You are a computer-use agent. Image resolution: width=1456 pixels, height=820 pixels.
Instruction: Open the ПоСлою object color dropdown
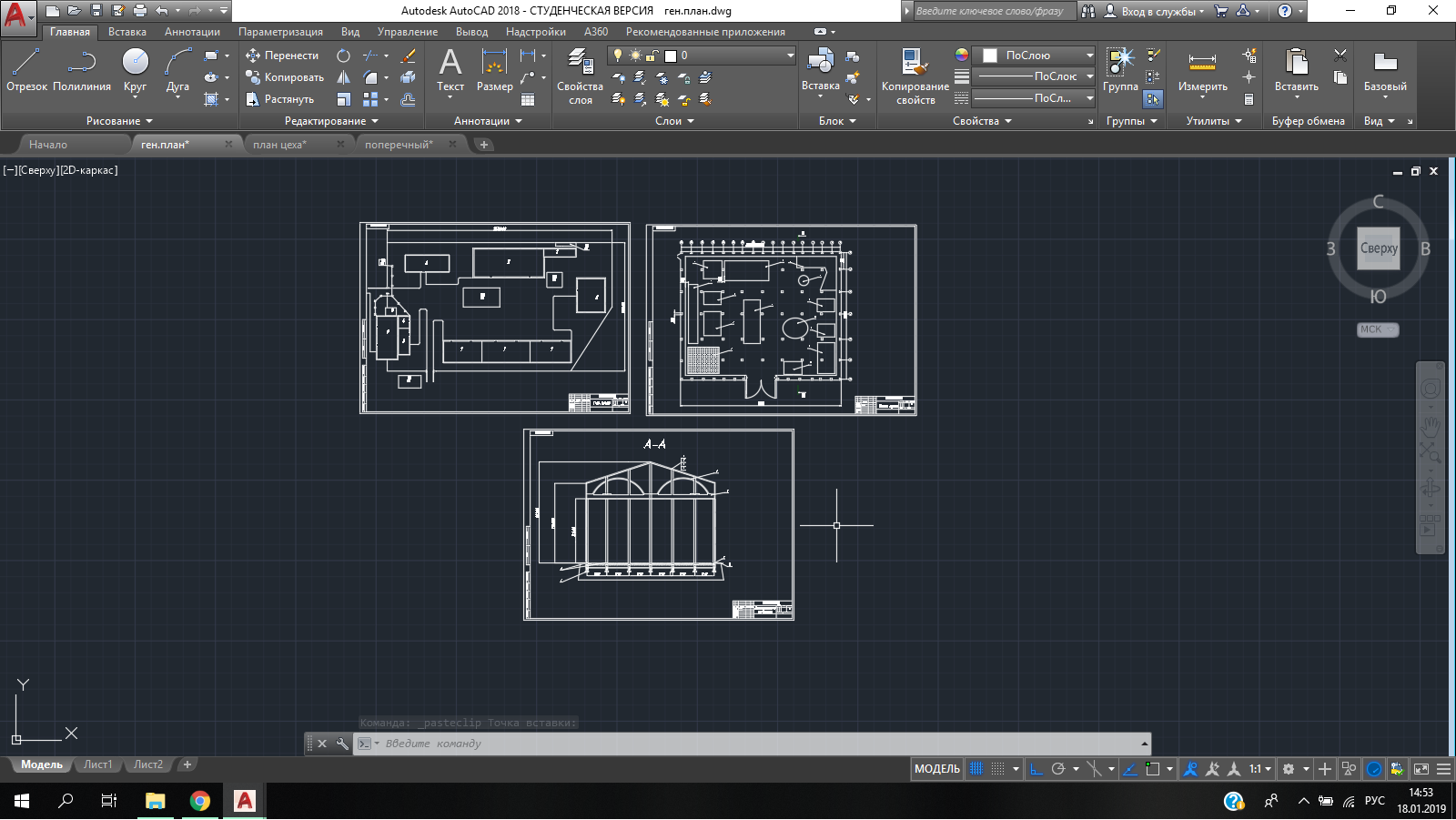point(1034,56)
